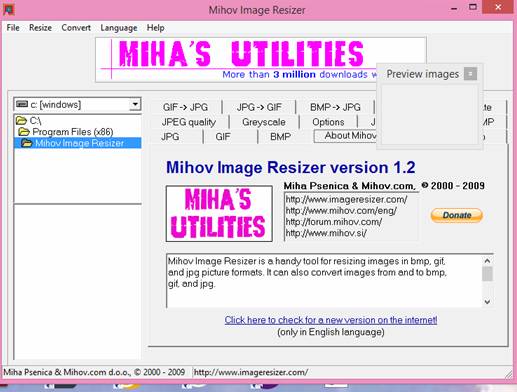Click the drive icon in drive combo box

22,104
